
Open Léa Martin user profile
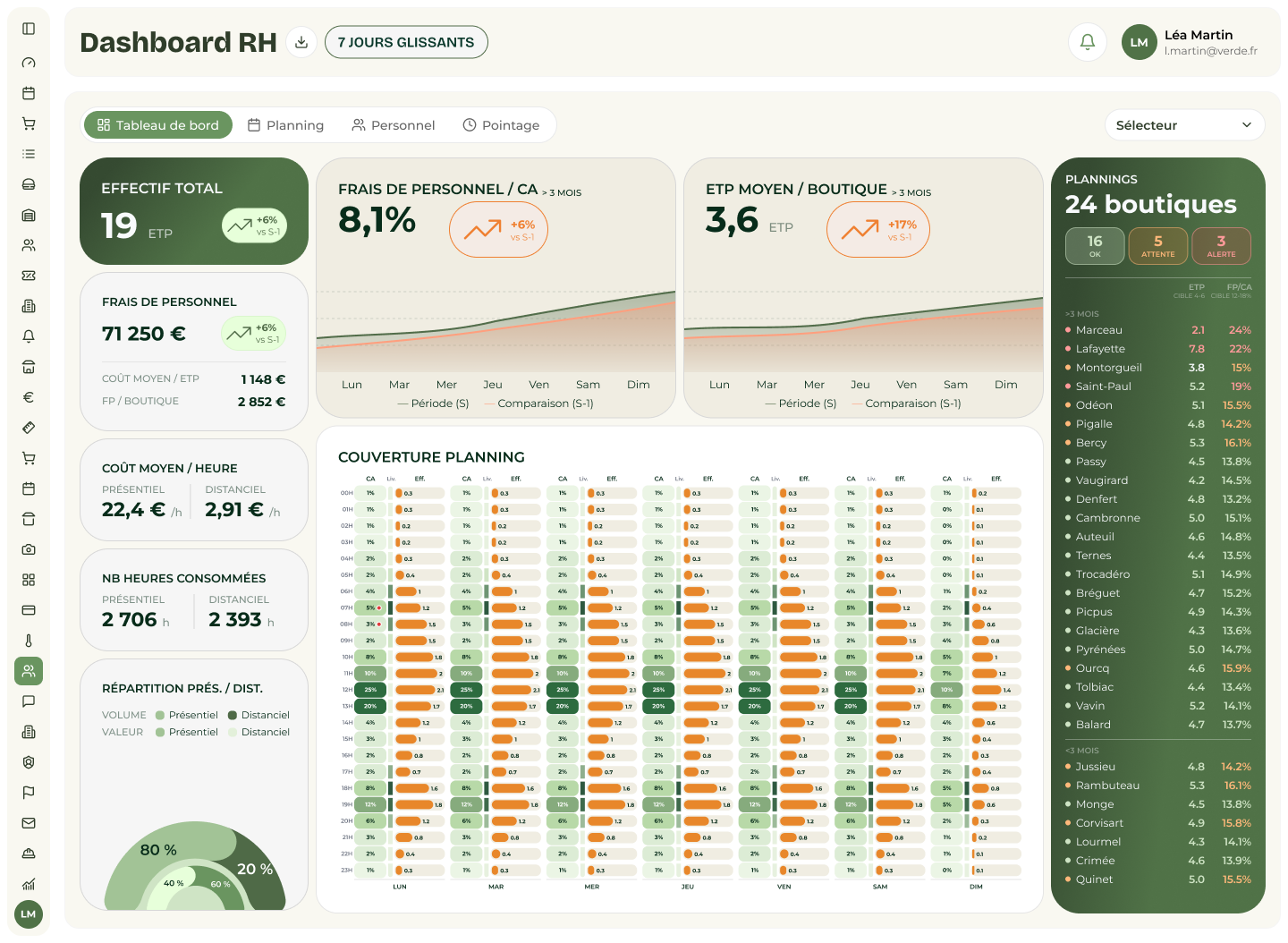click(x=1191, y=42)
